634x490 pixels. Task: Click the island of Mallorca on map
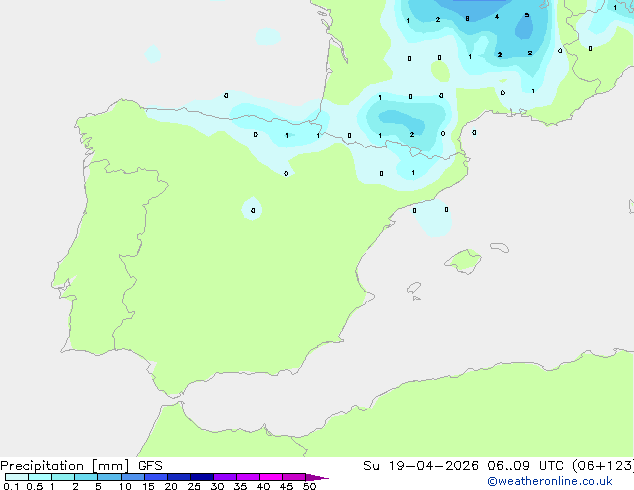pos(464,262)
